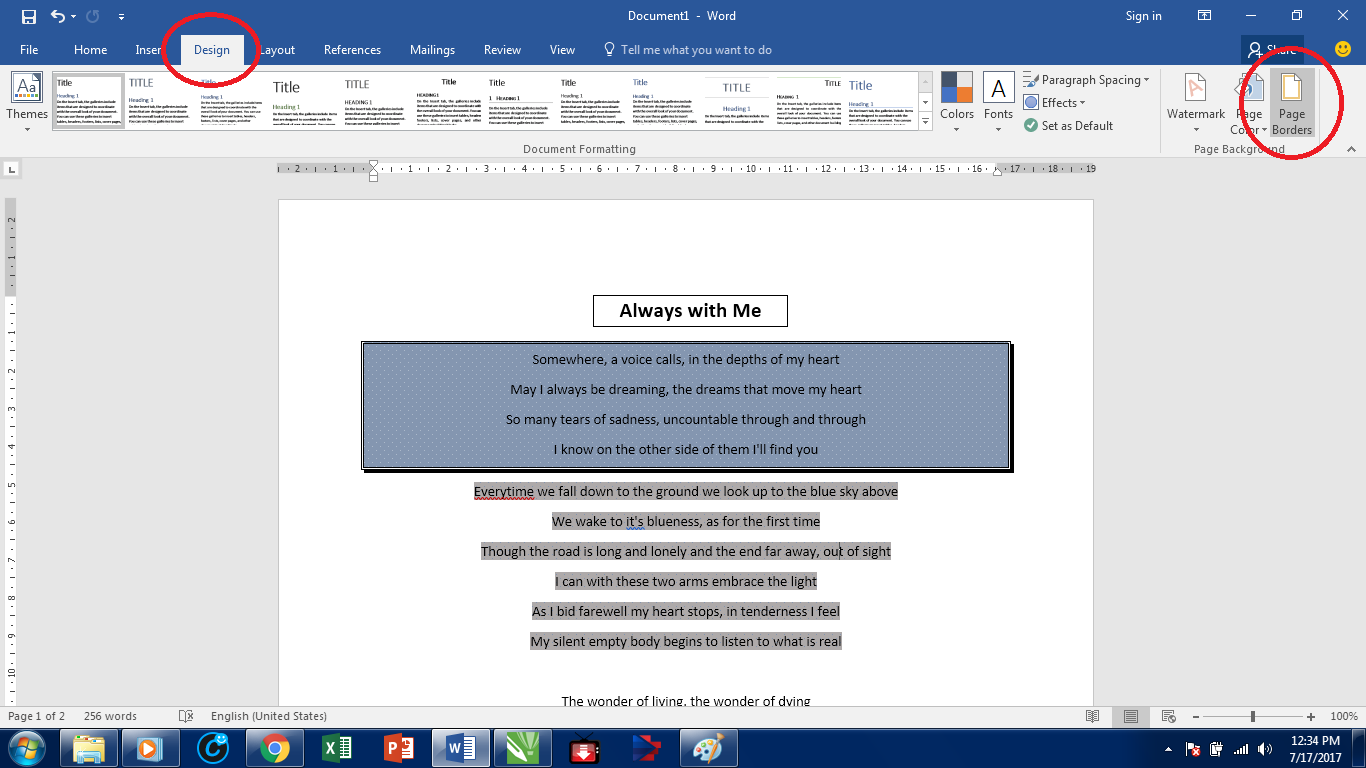Switch to Read Mode from status bar

point(1092,716)
